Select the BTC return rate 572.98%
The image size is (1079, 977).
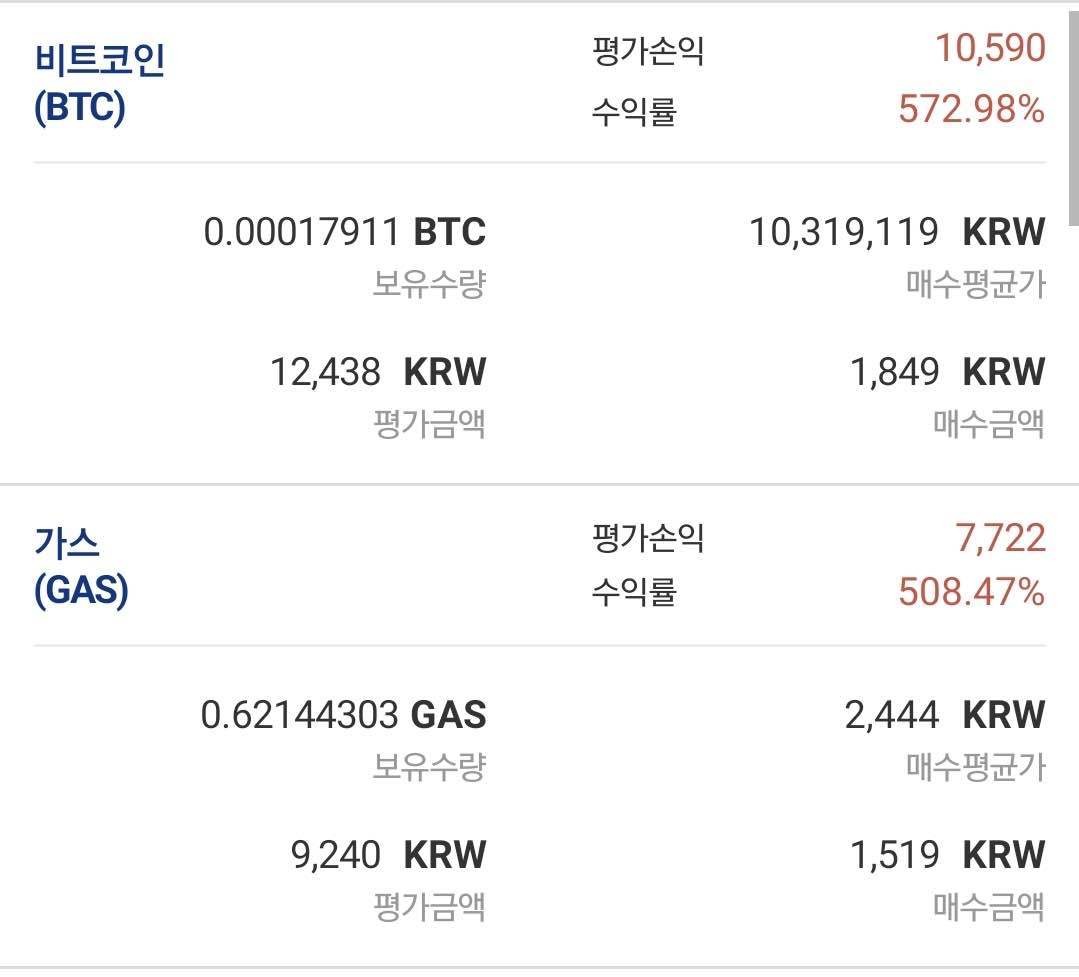pos(971,108)
